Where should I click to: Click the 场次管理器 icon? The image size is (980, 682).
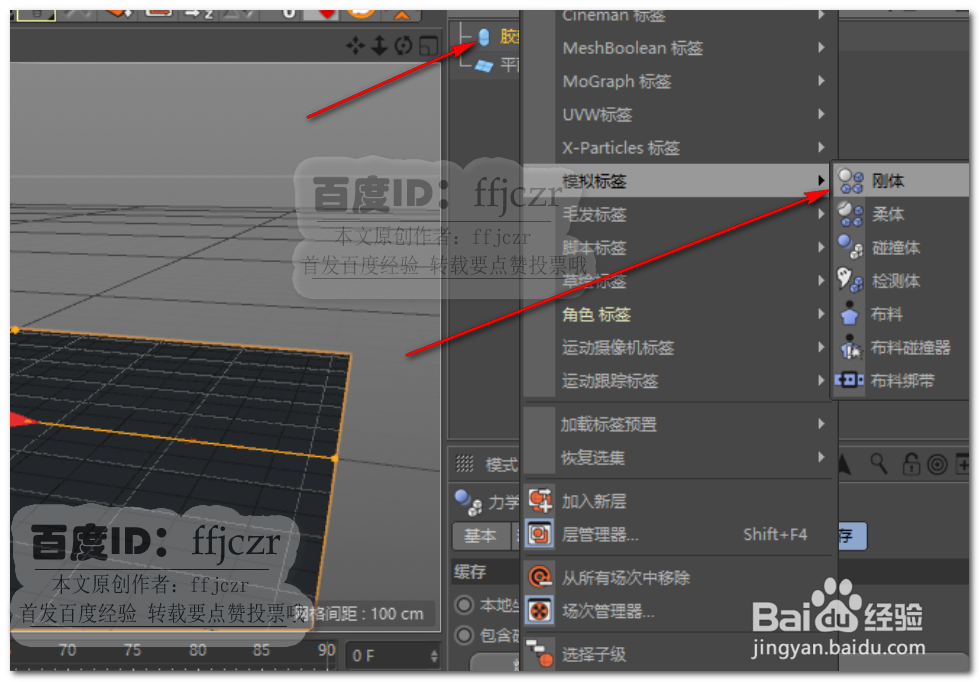point(539,611)
